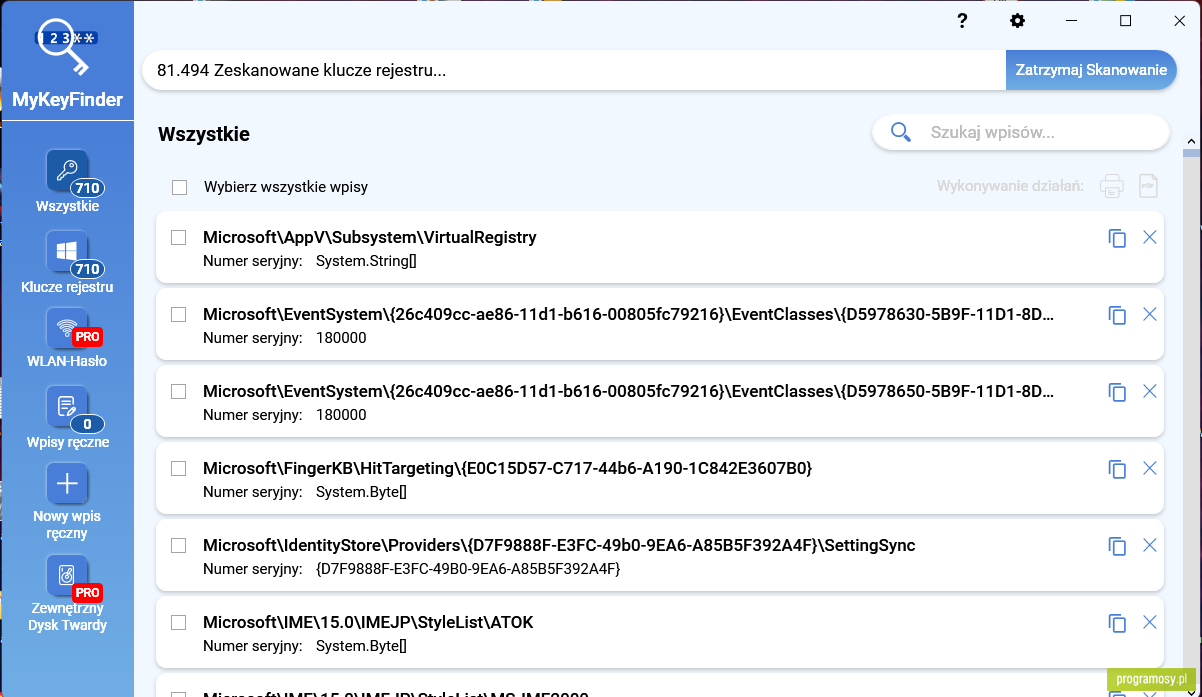Select the FingerKB HitTargeting row title

tap(508, 468)
